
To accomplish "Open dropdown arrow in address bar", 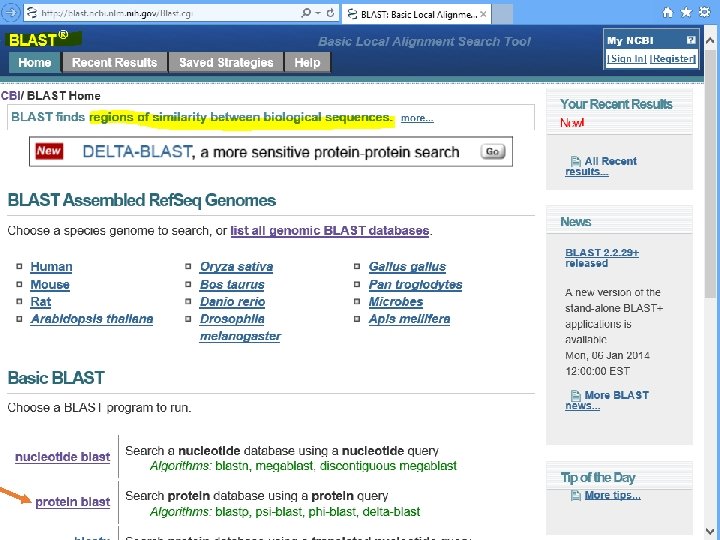I will [x=318, y=13].
